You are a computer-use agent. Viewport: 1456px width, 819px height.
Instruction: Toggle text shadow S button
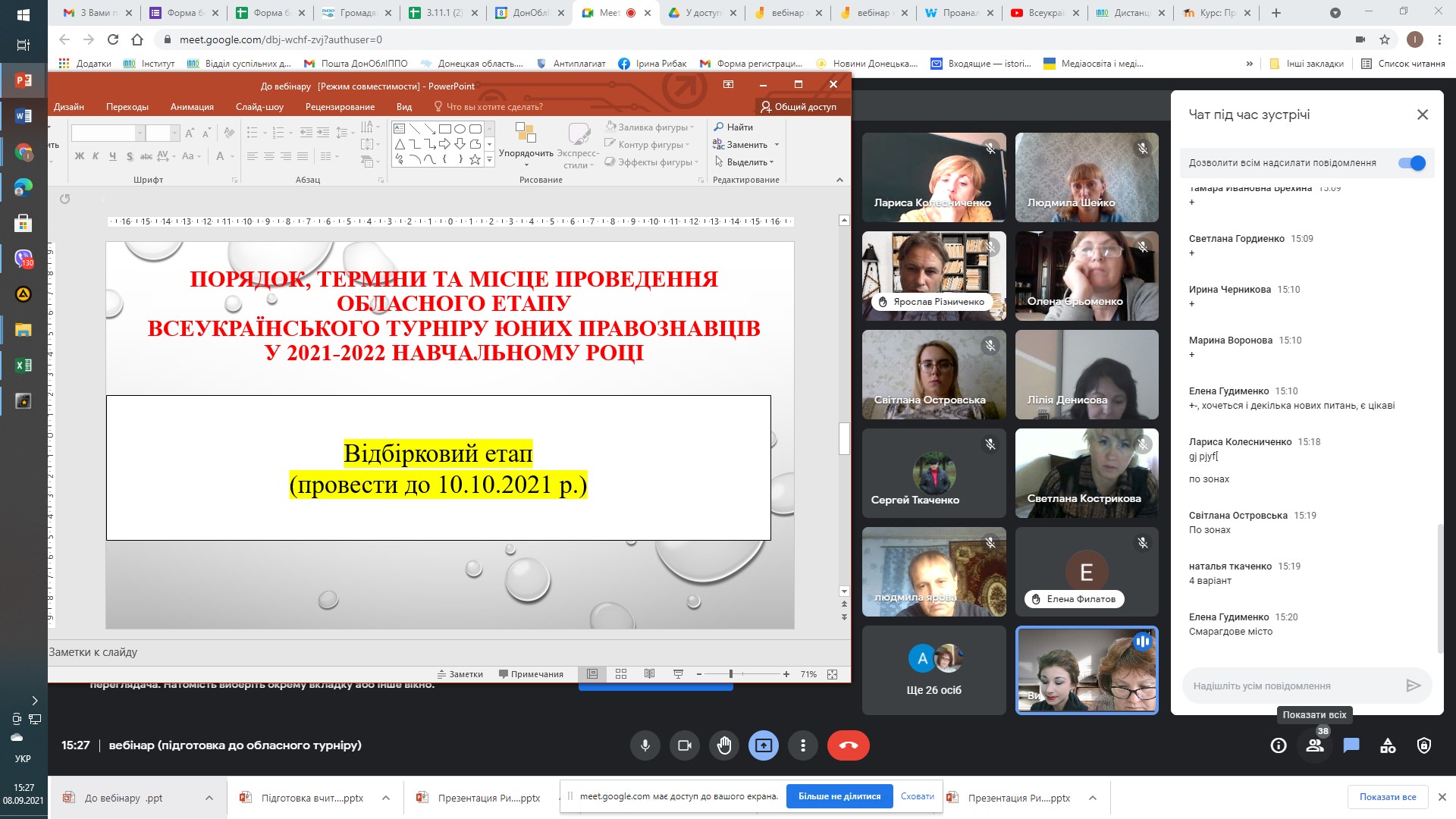[x=130, y=156]
